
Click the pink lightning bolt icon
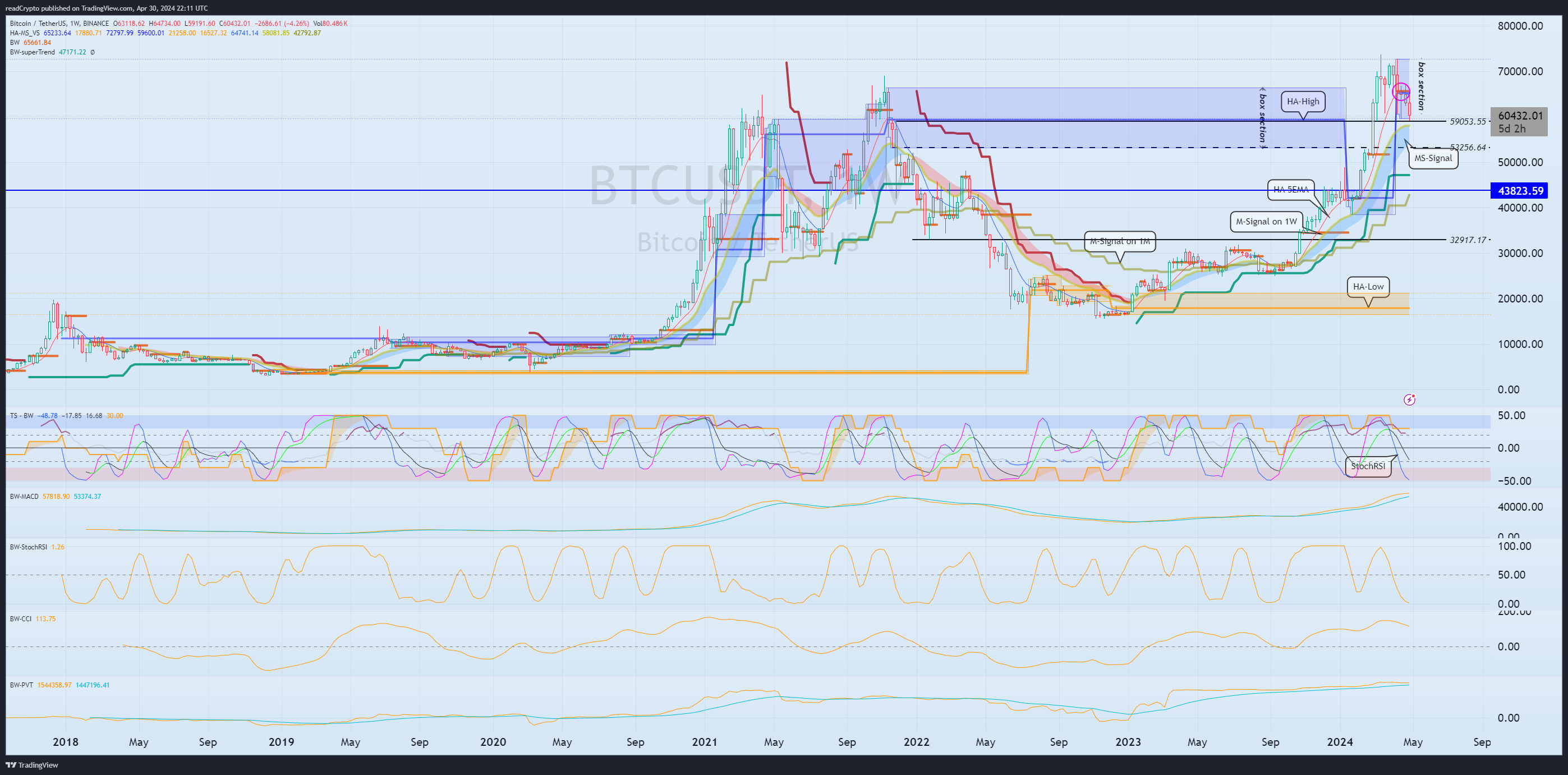click(x=1410, y=400)
